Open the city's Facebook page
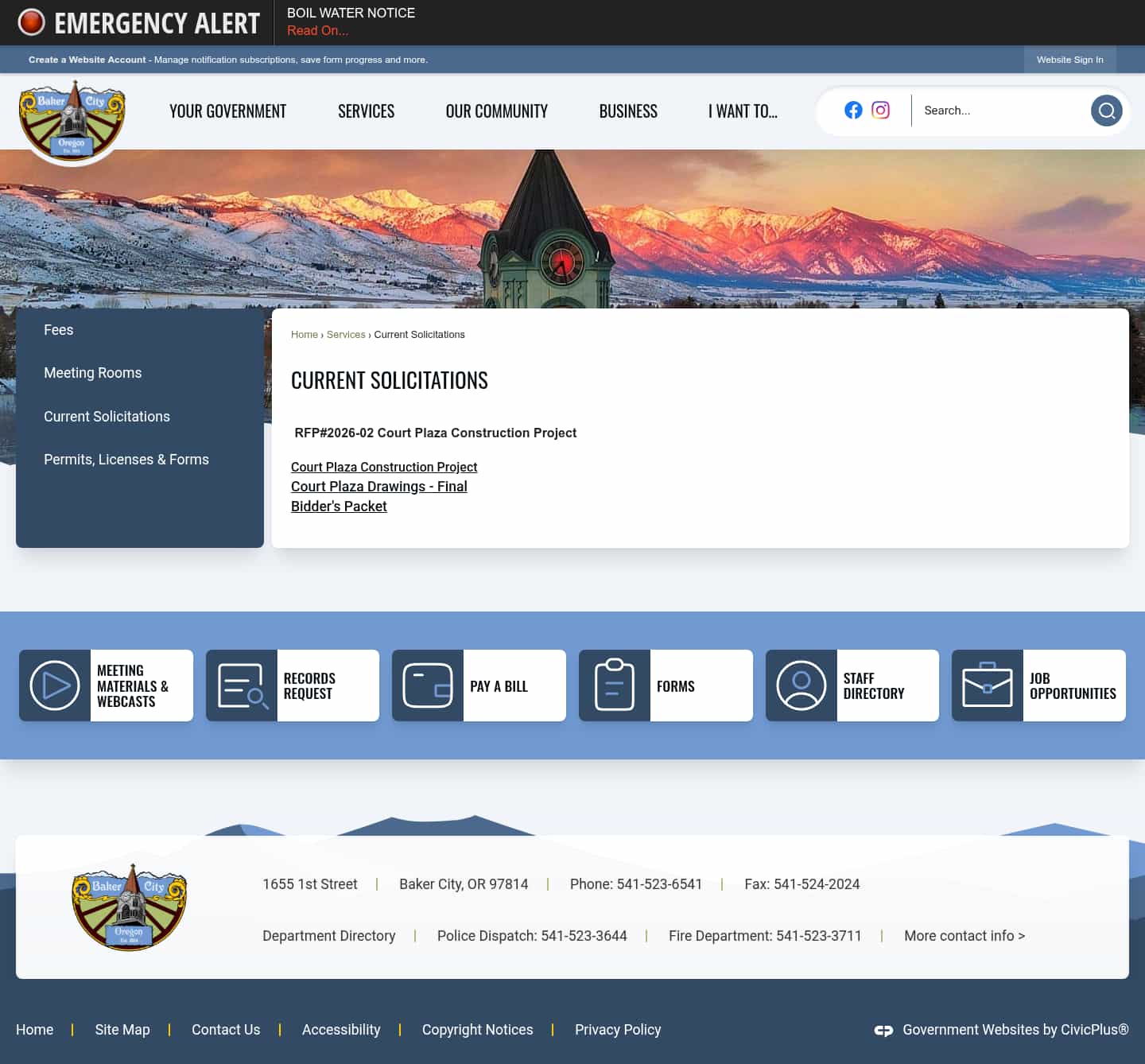The image size is (1145, 1064). tap(853, 111)
